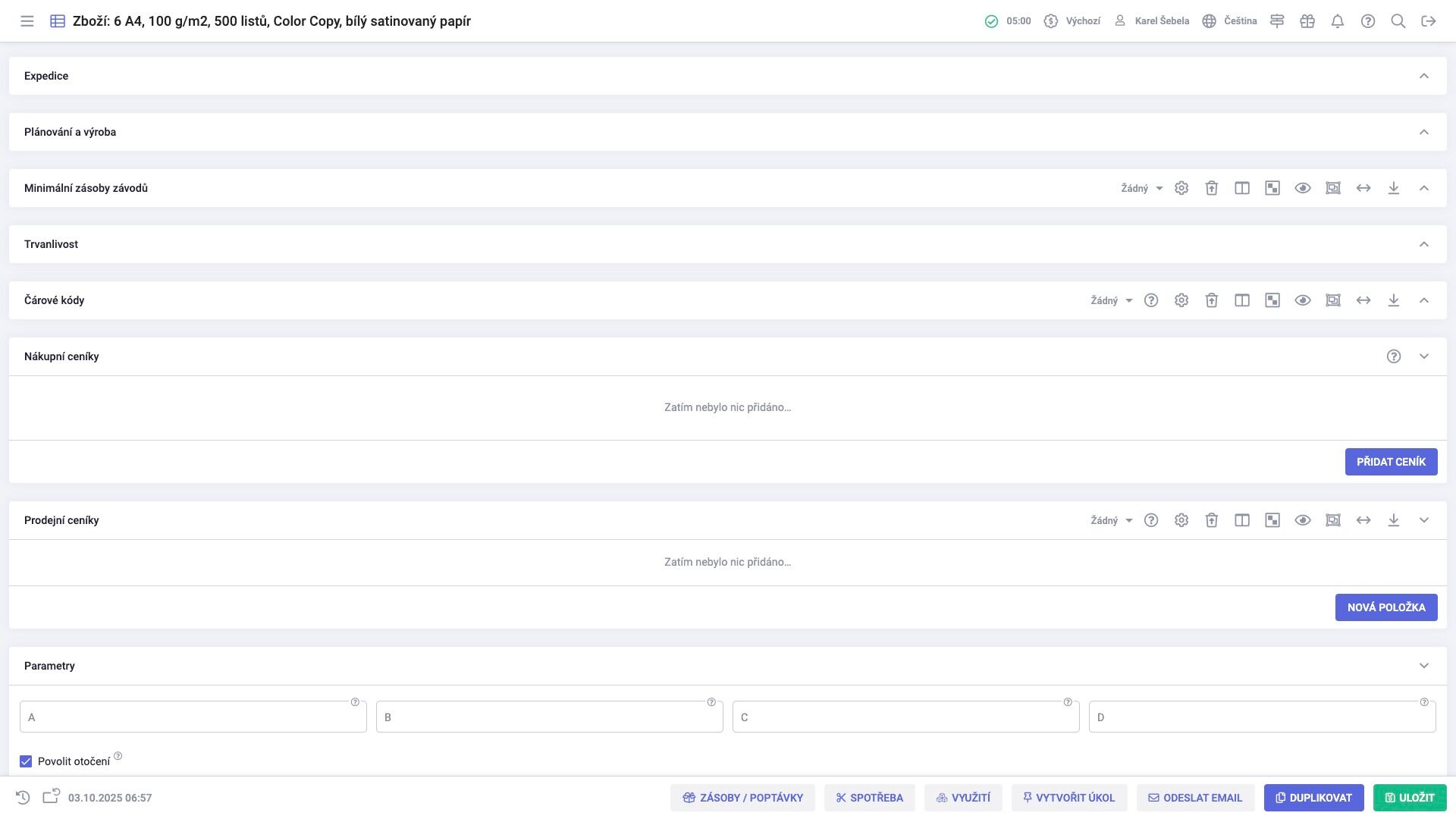Image resolution: width=1456 pixels, height=819 pixels.
Task: Click the notifications bell icon
Action: click(1338, 21)
